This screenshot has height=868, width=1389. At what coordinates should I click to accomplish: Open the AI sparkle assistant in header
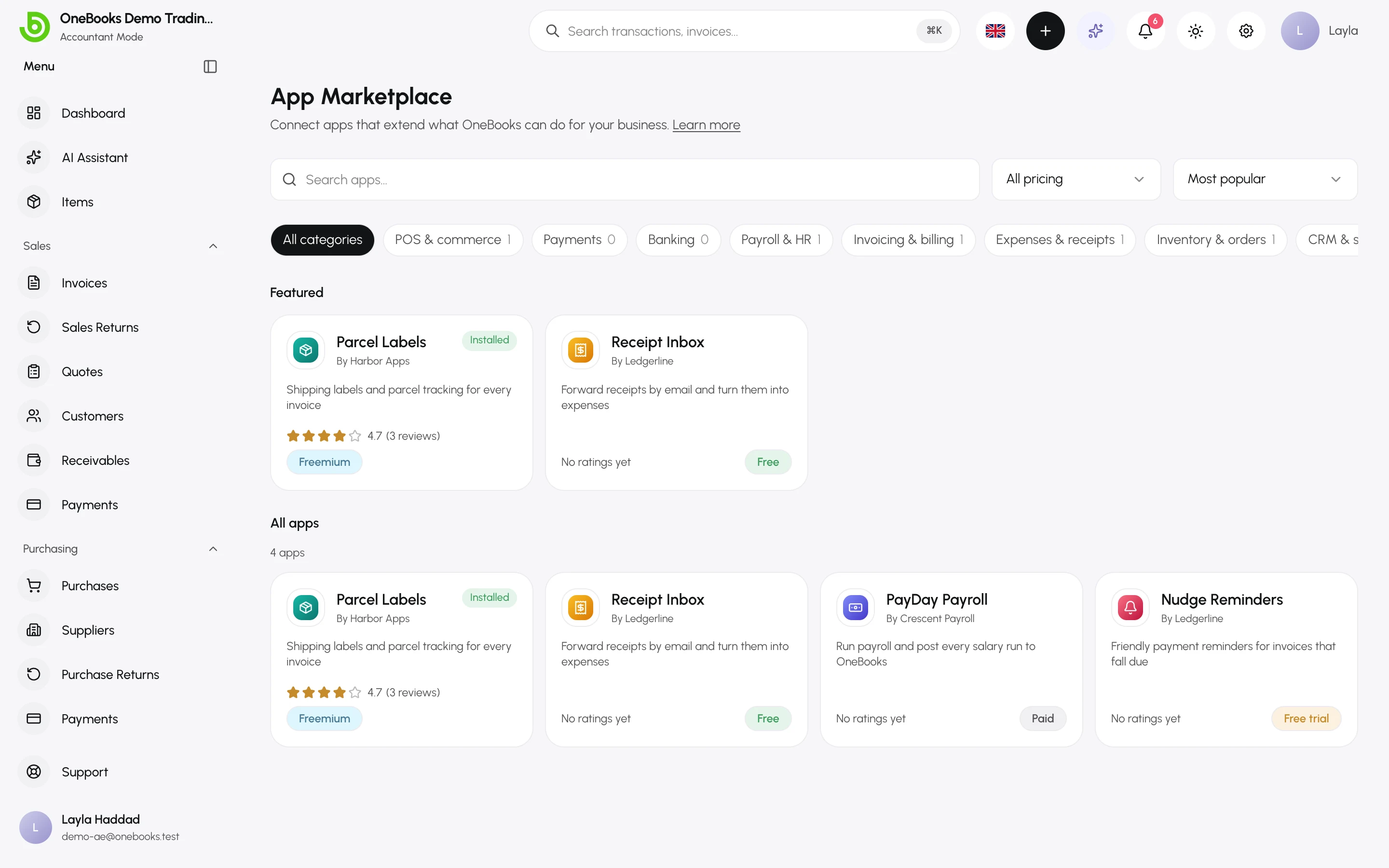[1095, 31]
